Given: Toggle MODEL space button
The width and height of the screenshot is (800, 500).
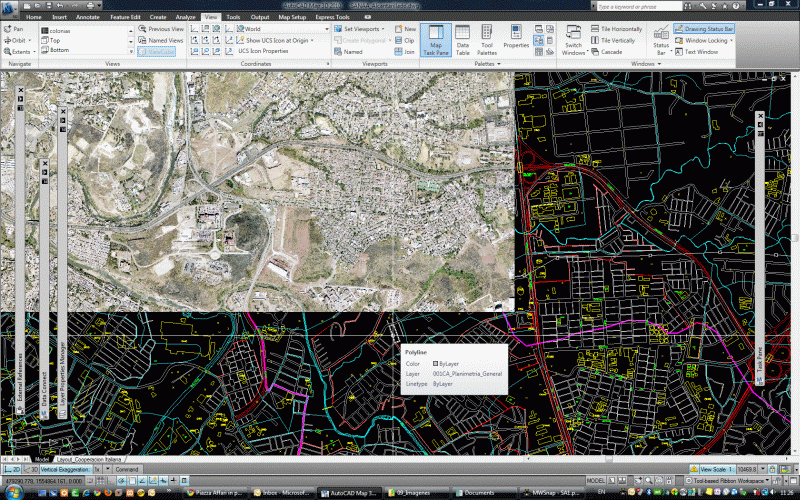Looking at the screenshot, I should click(x=595, y=480).
